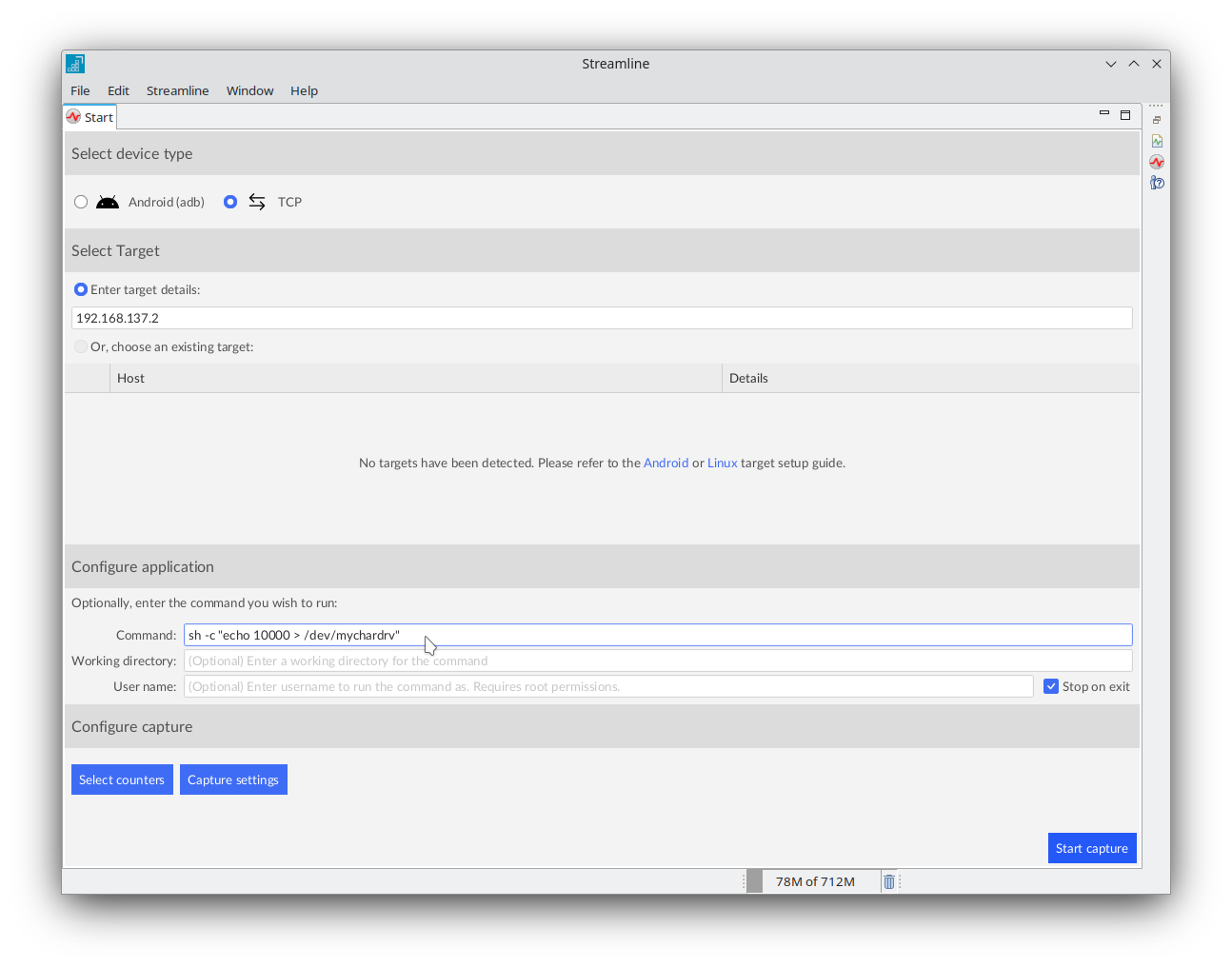Viewport: 1232px width, 967px height.
Task: Open a capture file from the right sidebar
Action: (1156, 118)
